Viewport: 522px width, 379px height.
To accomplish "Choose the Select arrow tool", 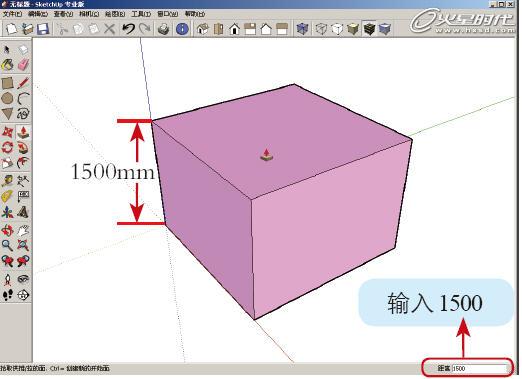I will click(7, 50).
